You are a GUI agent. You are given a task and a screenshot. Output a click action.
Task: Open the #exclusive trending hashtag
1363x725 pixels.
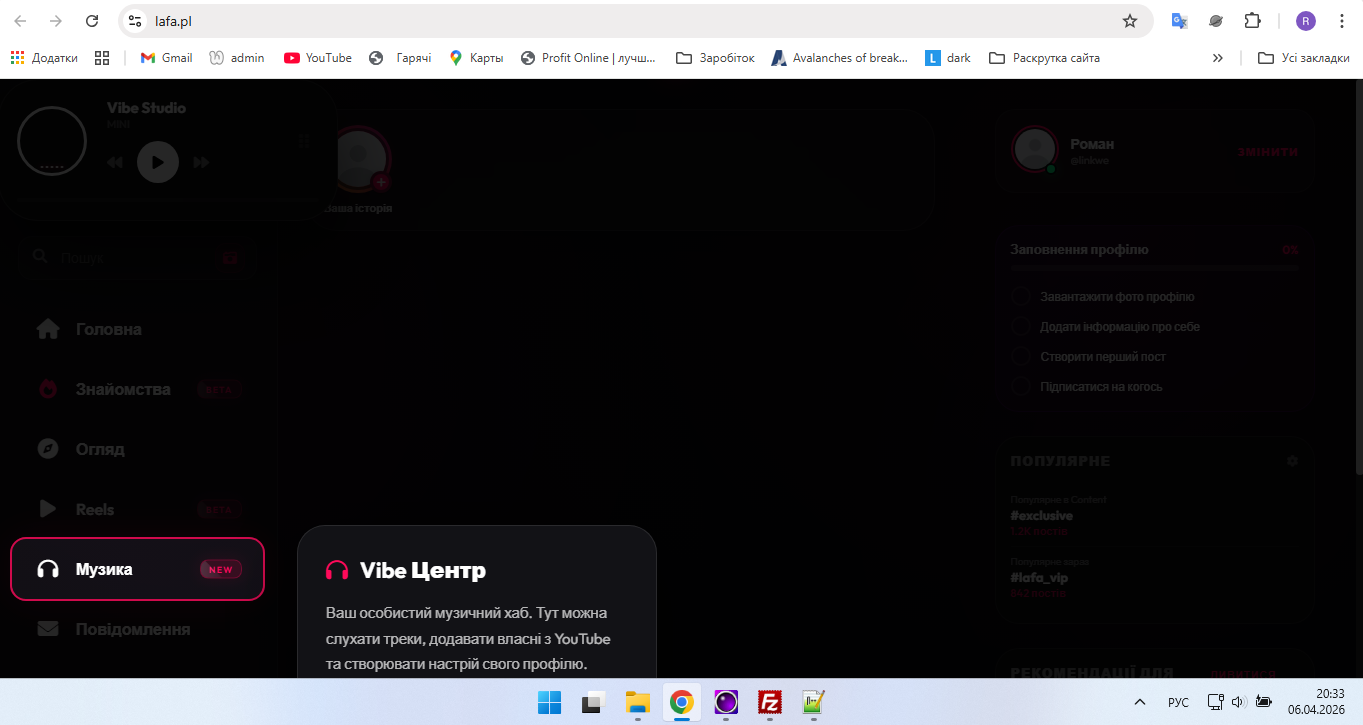[x=1041, y=516]
